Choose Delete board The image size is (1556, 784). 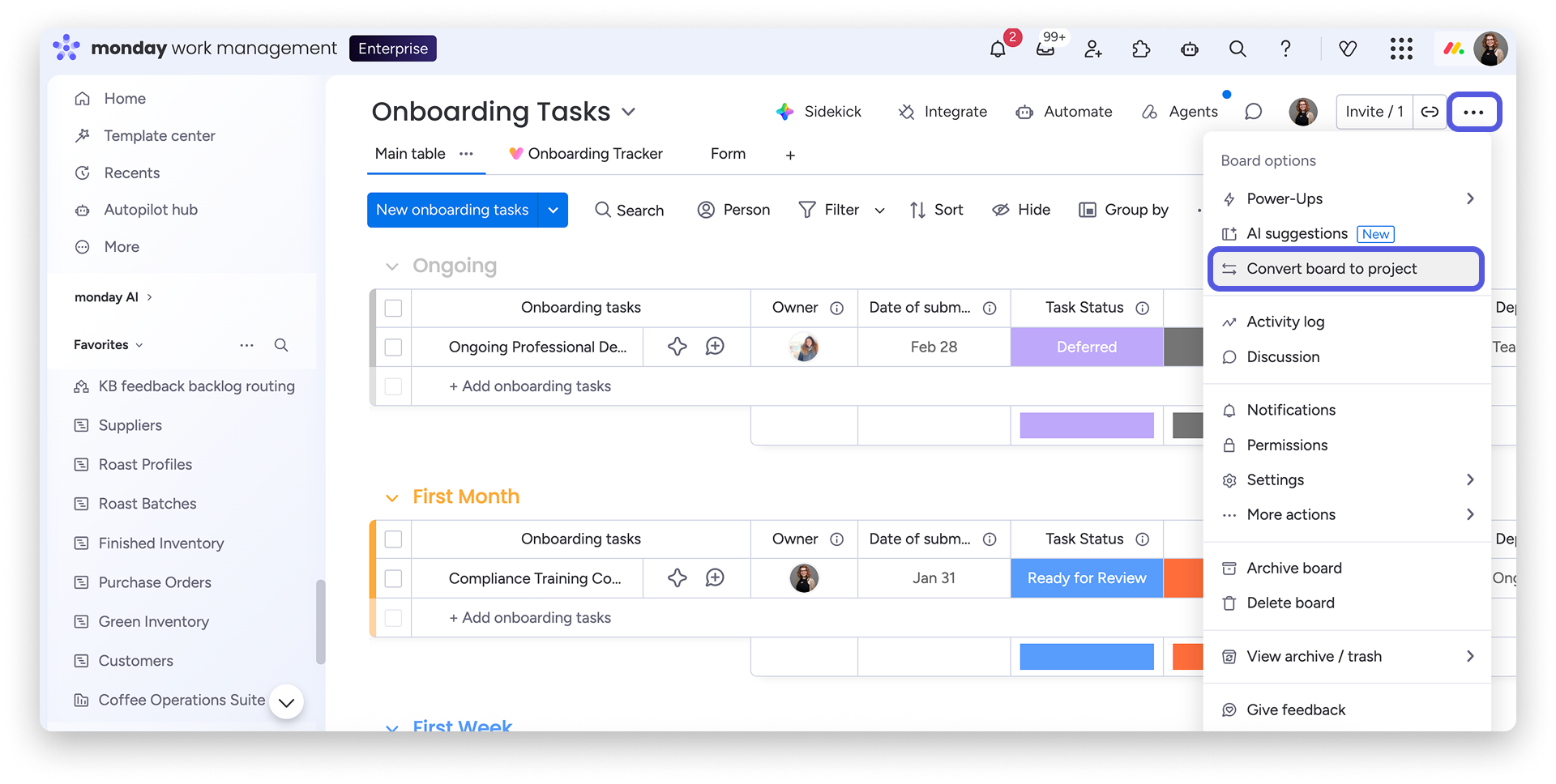point(1347,603)
